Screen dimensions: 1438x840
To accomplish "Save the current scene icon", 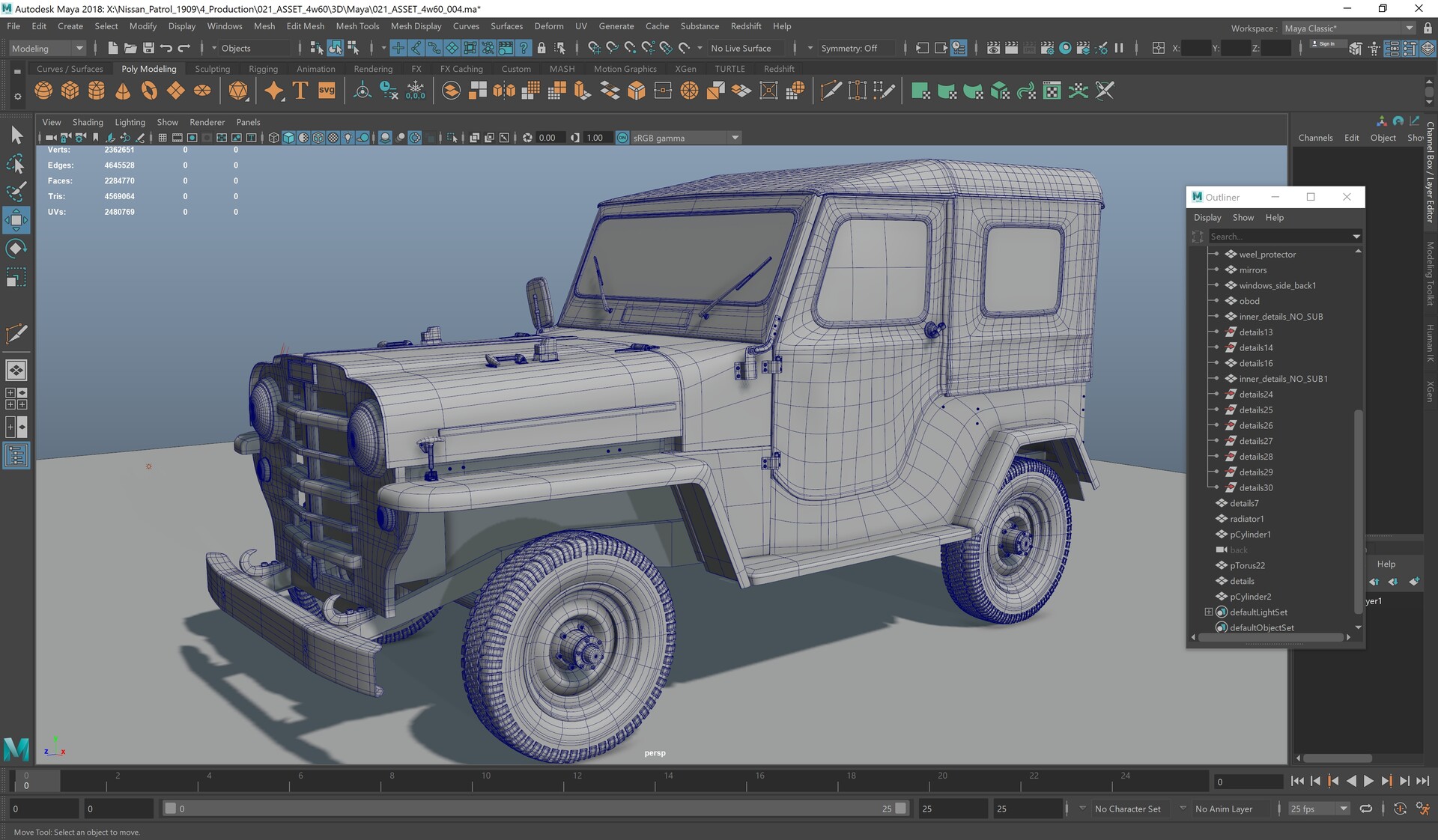I will coord(148,48).
